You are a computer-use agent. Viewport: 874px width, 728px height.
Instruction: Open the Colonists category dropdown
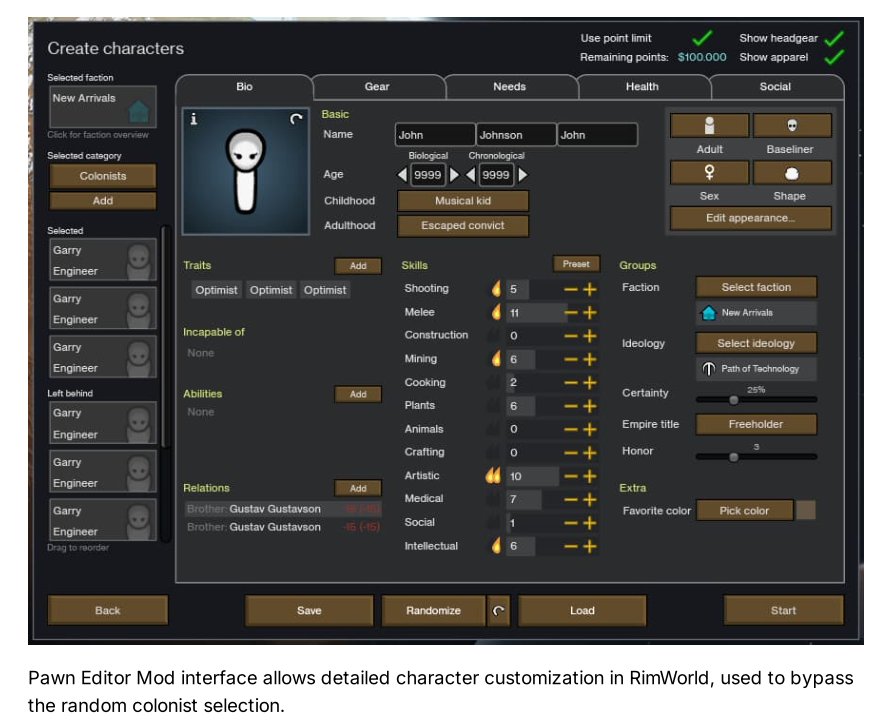[x=103, y=176]
